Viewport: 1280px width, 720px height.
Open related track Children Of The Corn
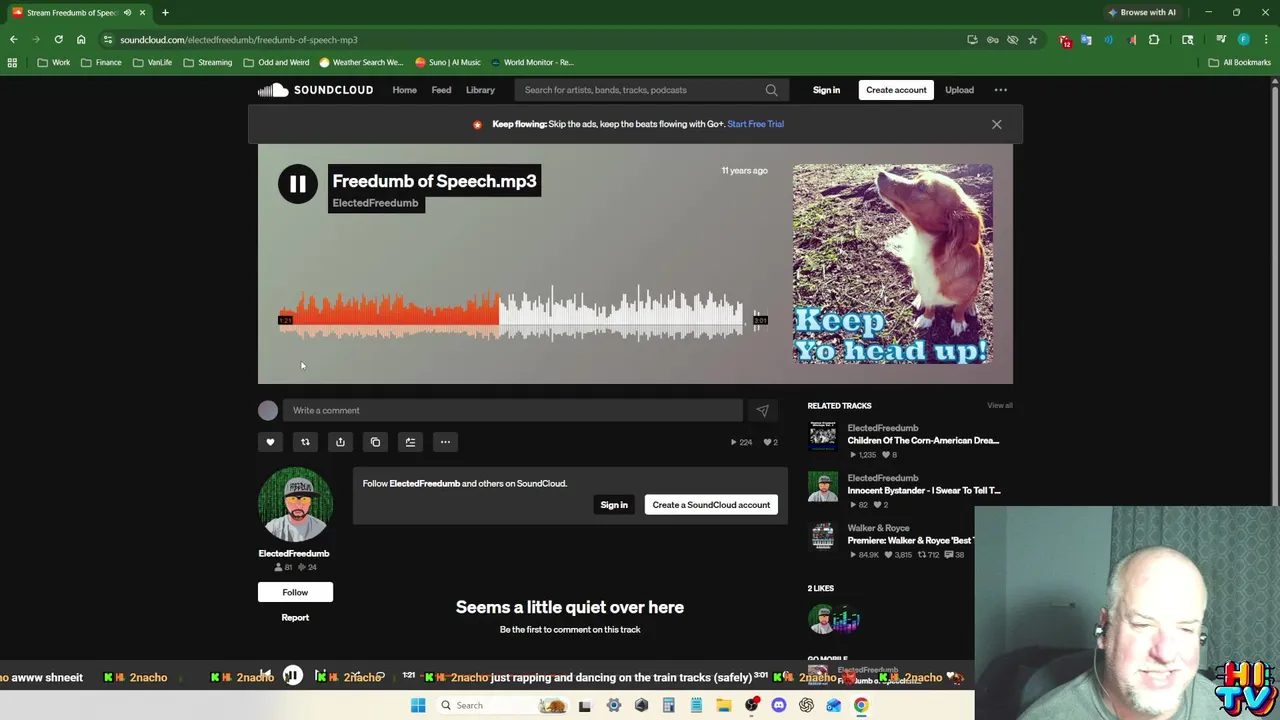coord(923,440)
